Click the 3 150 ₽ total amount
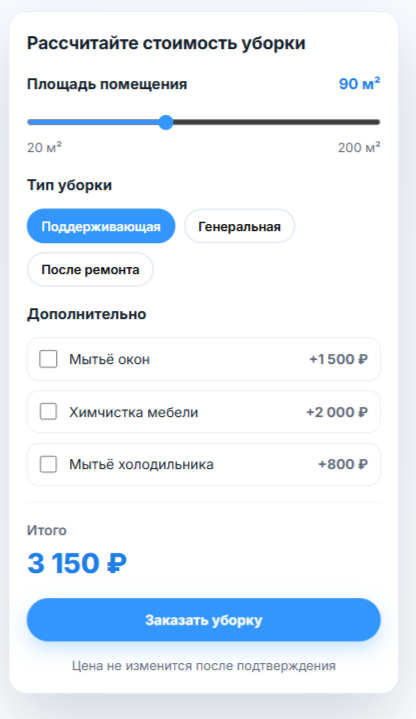This screenshot has height=719, width=416. [77, 563]
